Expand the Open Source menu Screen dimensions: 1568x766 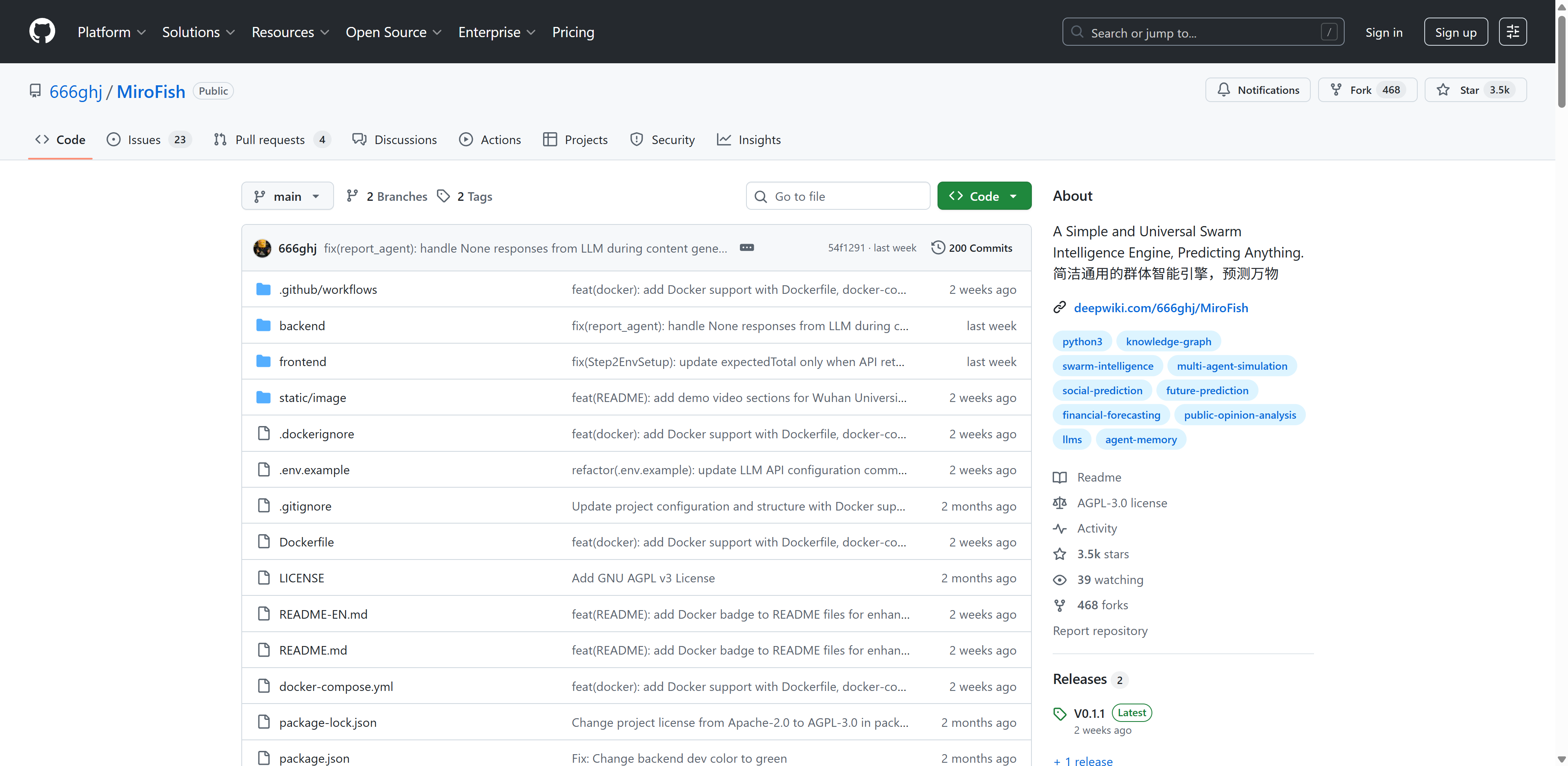(393, 32)
